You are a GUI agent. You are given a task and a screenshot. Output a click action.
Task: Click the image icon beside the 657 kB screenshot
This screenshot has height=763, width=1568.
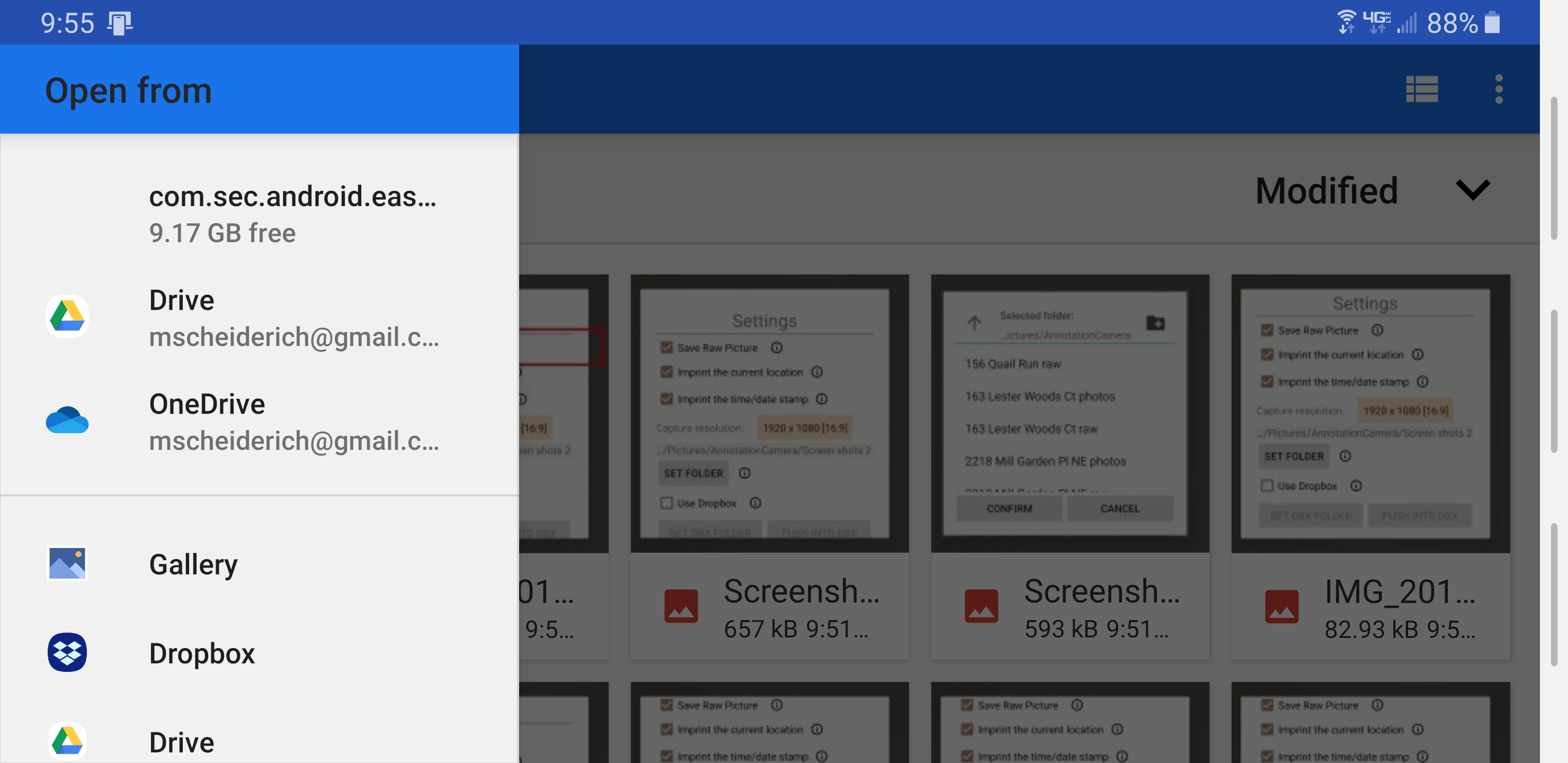click(682, 606)
